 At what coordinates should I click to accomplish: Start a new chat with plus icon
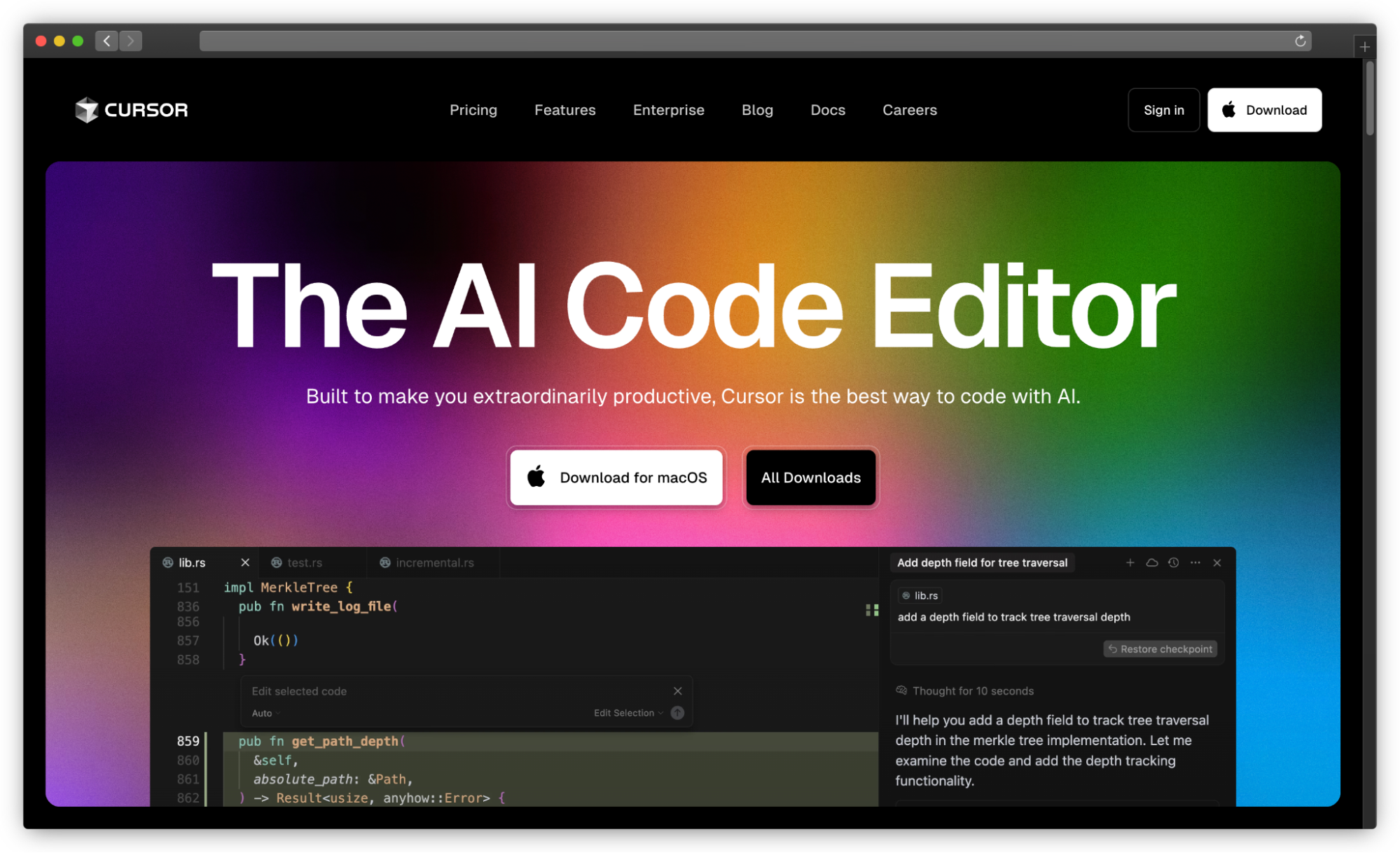pos(1130,562)
